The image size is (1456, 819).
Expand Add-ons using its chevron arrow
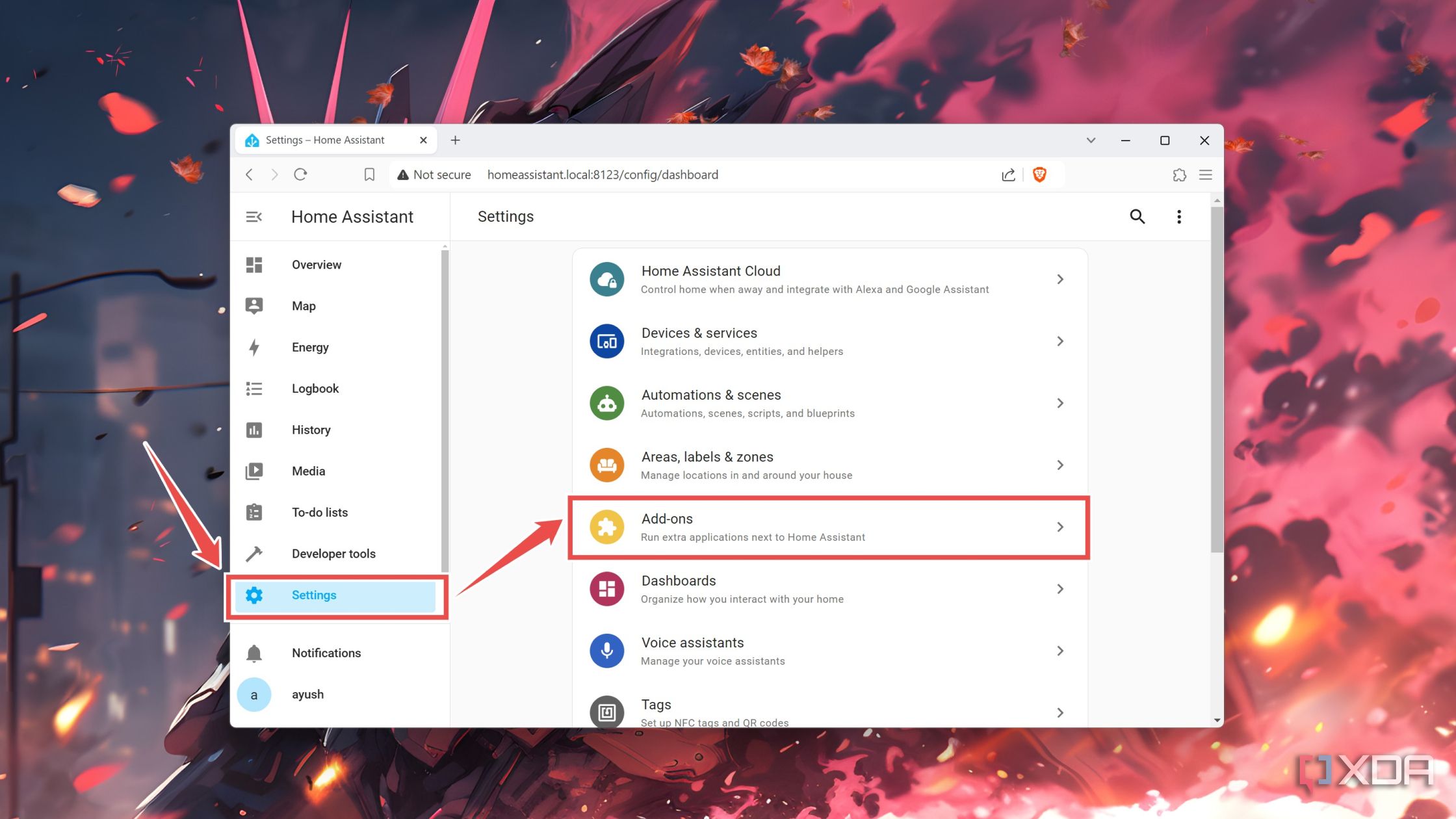point(1060,527)
